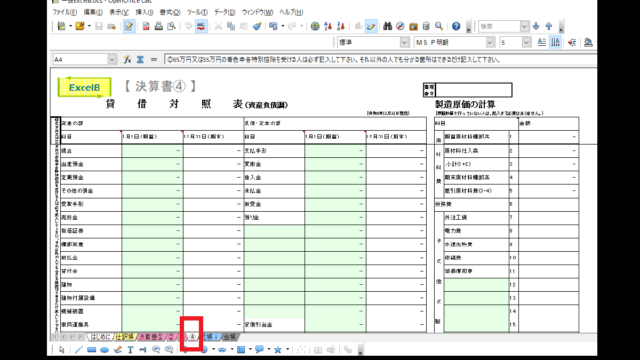Click the yellow ExcelB logo button
This screenshot has width=640, height=360.
tap(84, 87)
